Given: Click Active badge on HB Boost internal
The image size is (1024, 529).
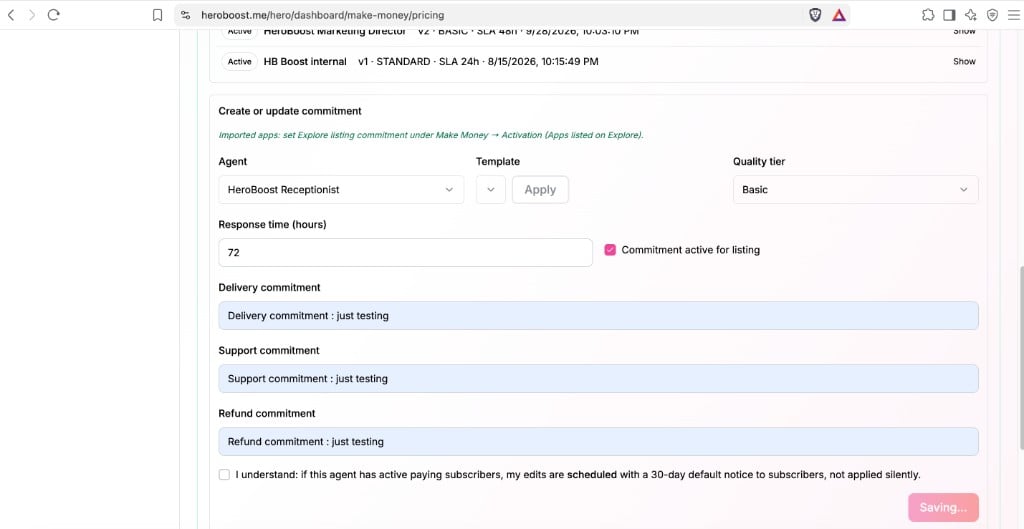Looking at the screenshot, I should (x=239, y=61).
